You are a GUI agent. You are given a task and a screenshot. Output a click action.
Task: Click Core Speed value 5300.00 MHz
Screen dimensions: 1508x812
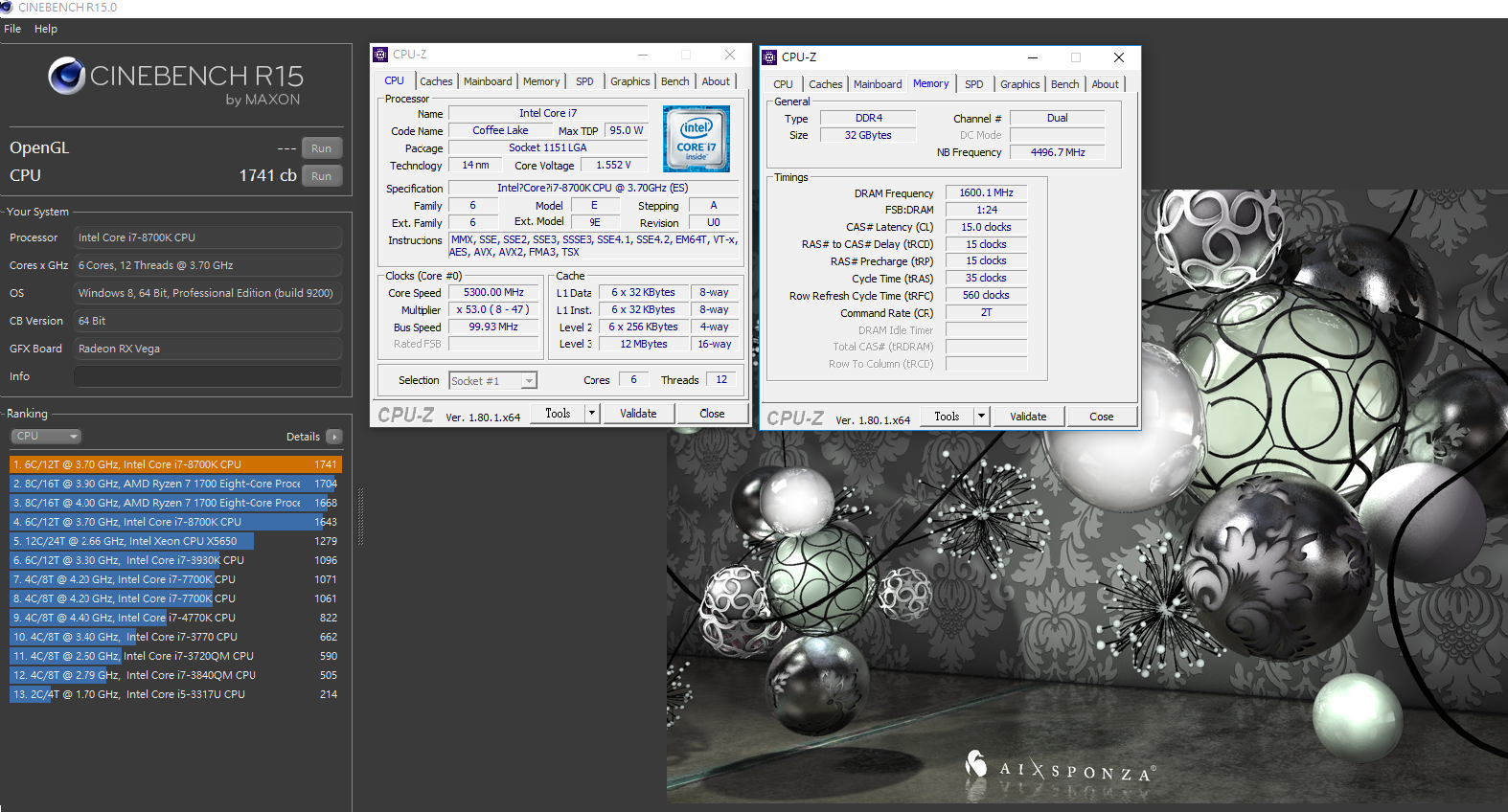(x=493, y=293)
